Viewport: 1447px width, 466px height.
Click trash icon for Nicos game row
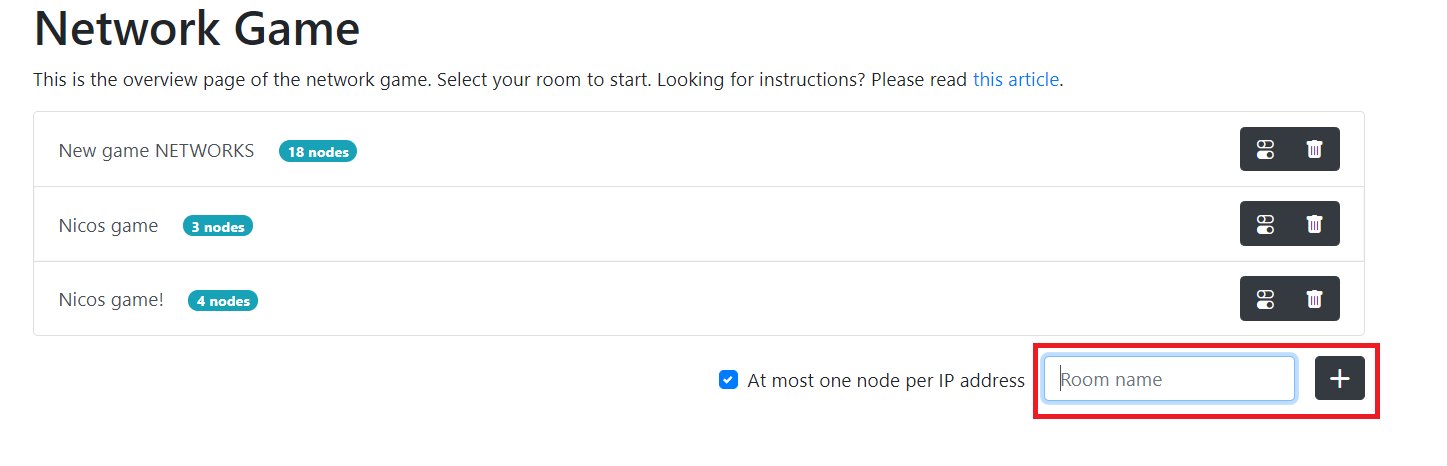pyautogui.click(x=1314, y=224)
